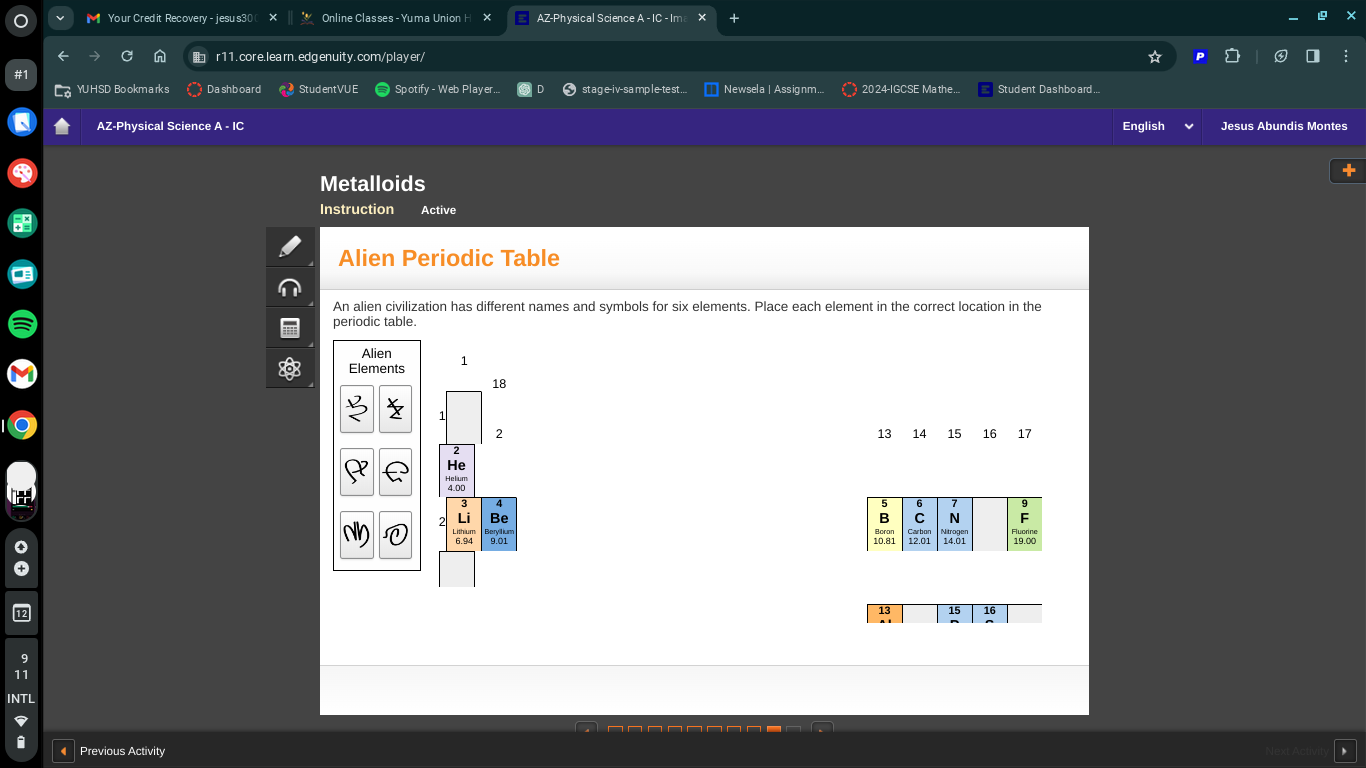Open Spotify from the left dock
Image resolution: width=1366 pixels, height=768 pixels.
tap(21, 324)
